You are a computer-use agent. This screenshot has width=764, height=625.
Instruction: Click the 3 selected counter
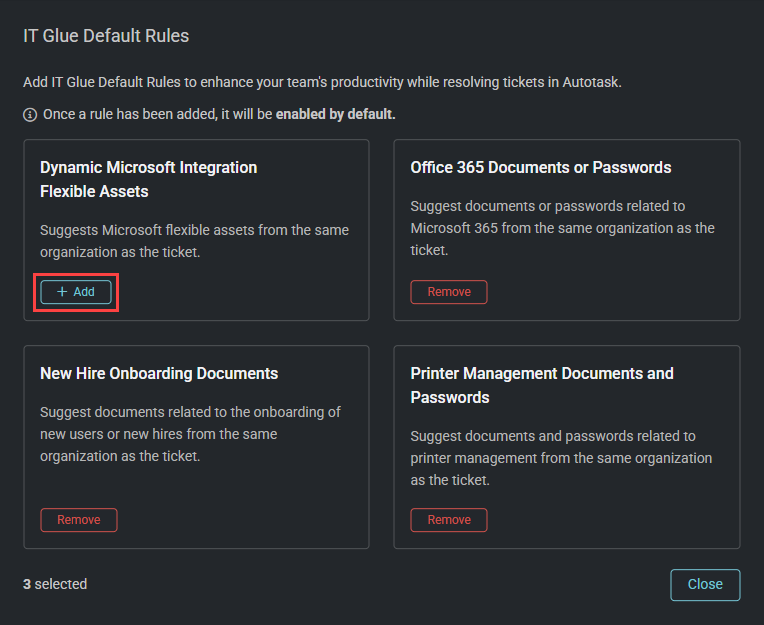click(55, 584)
